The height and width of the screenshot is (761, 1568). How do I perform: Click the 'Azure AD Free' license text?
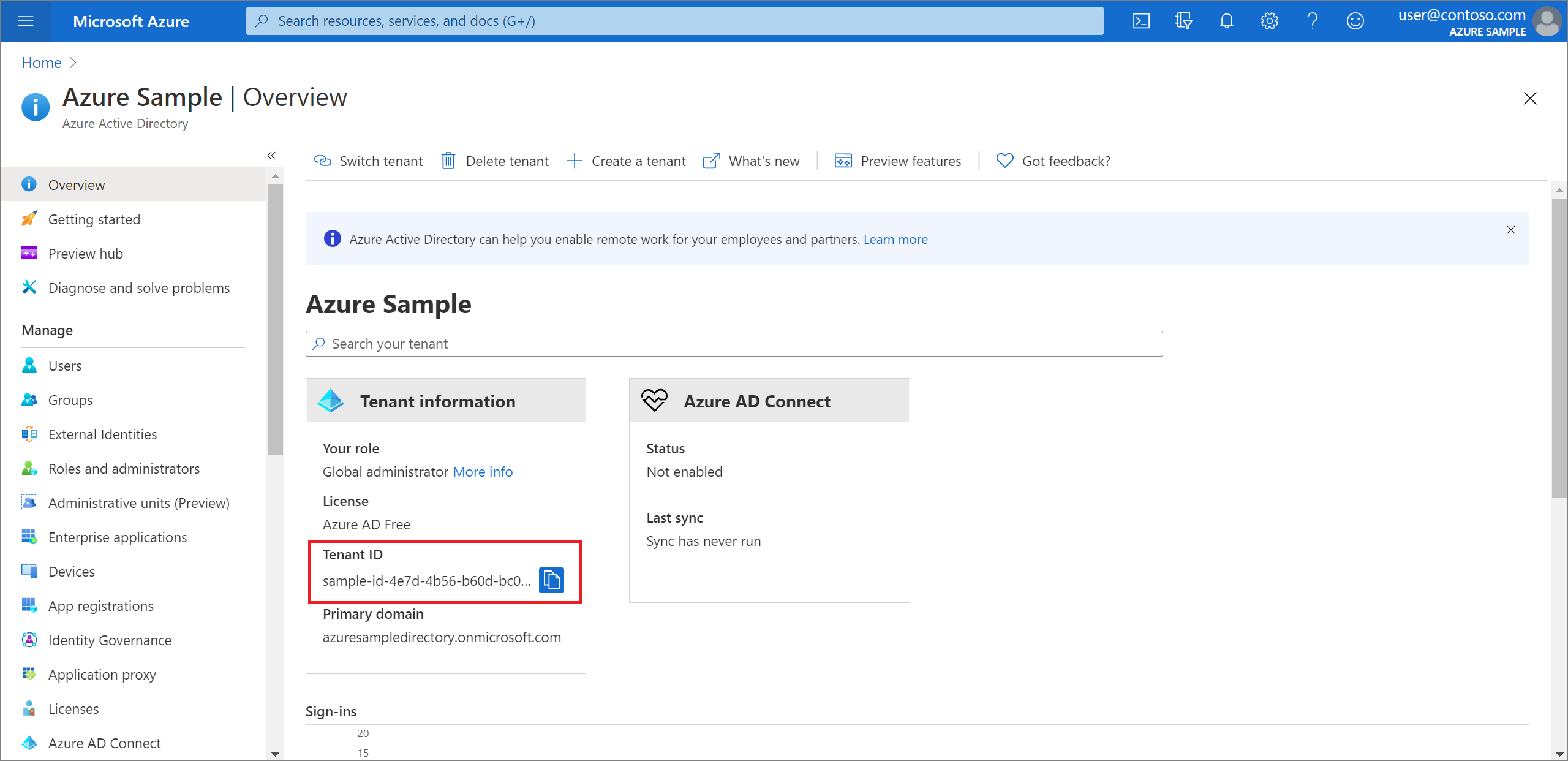366,524
